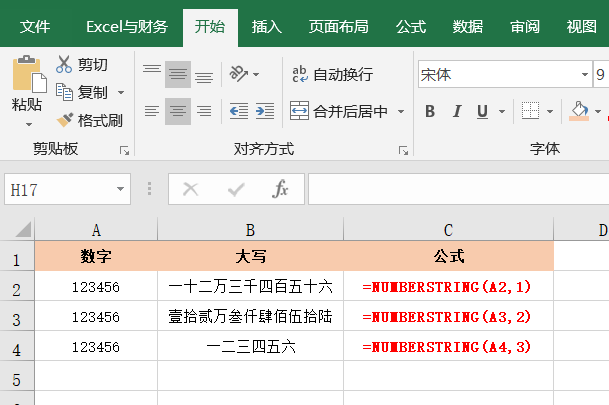The image size is (609, 405).
Task: Switch to the View (视图) tab
Action: [x=581, y=27]
